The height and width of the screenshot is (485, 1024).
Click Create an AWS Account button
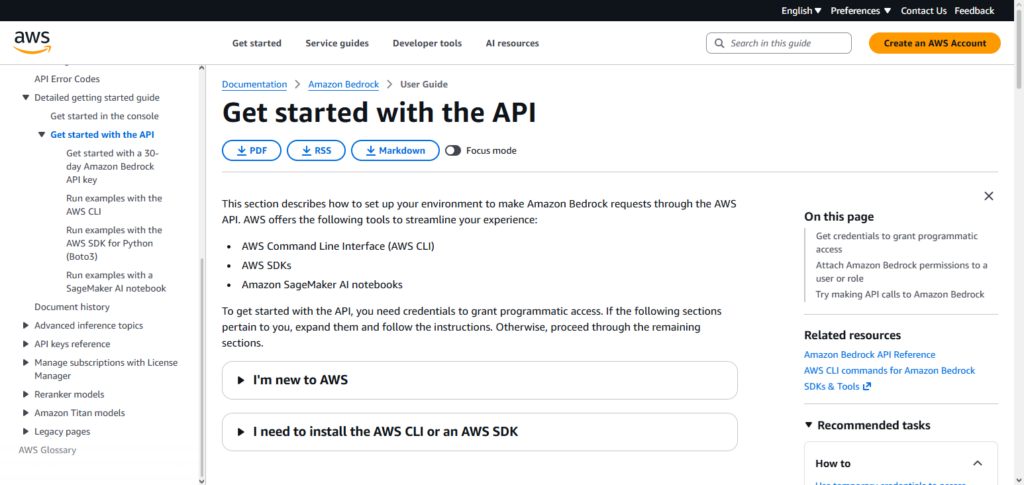click(935, 43)
